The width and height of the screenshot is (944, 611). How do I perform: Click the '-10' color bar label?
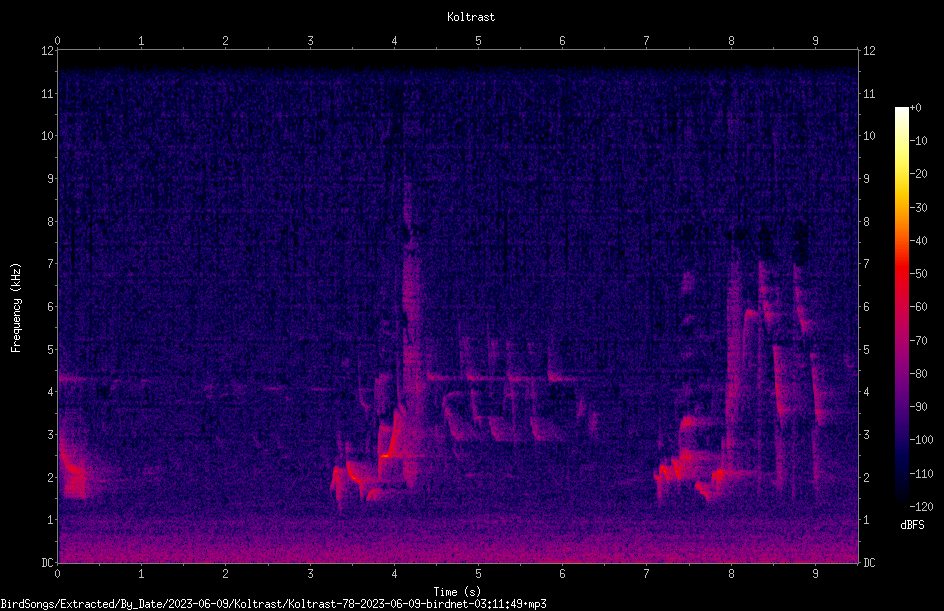[x=919, y=141]
